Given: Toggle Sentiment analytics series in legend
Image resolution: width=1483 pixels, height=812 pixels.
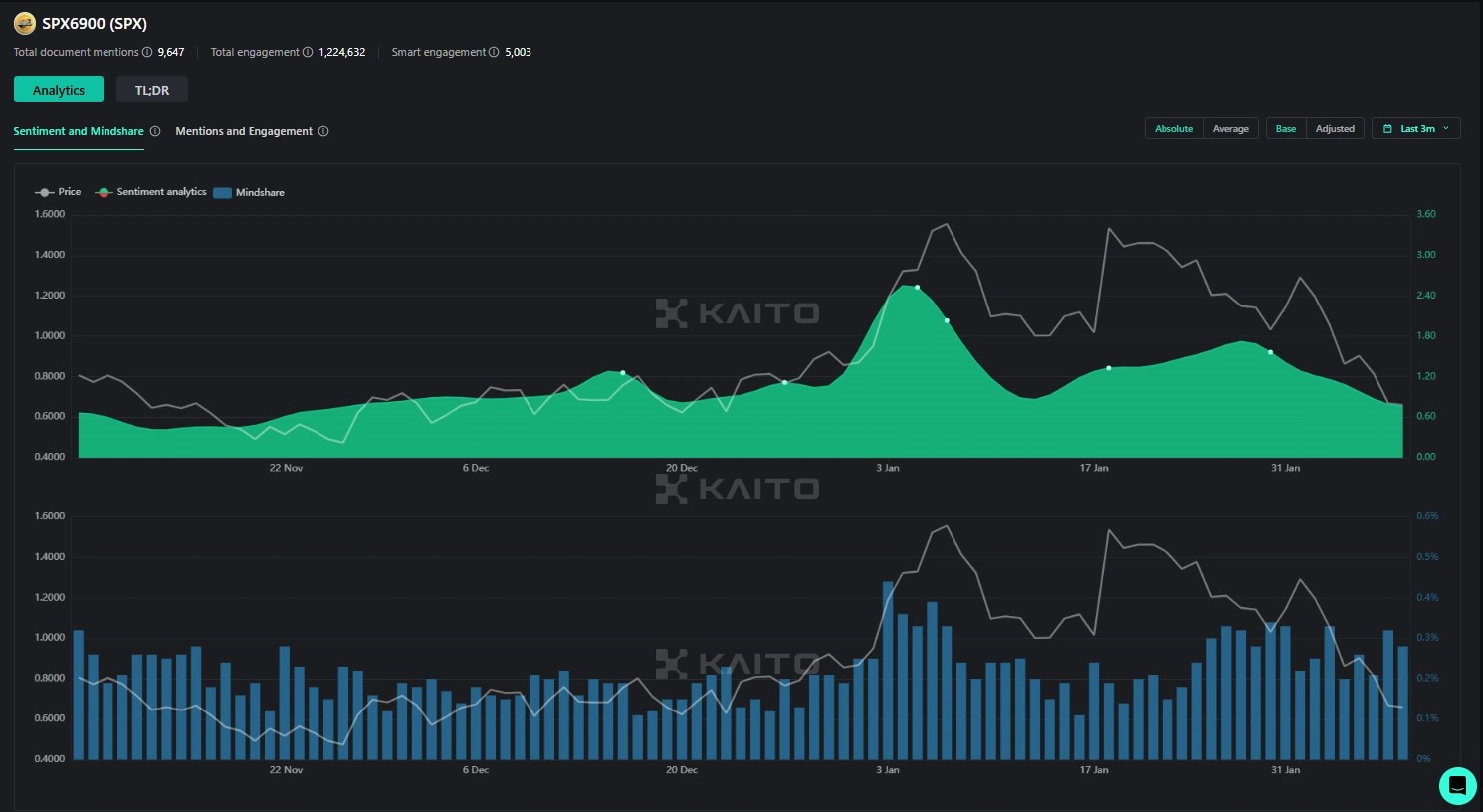Looking at the screenshot, I should coord(151,192).
